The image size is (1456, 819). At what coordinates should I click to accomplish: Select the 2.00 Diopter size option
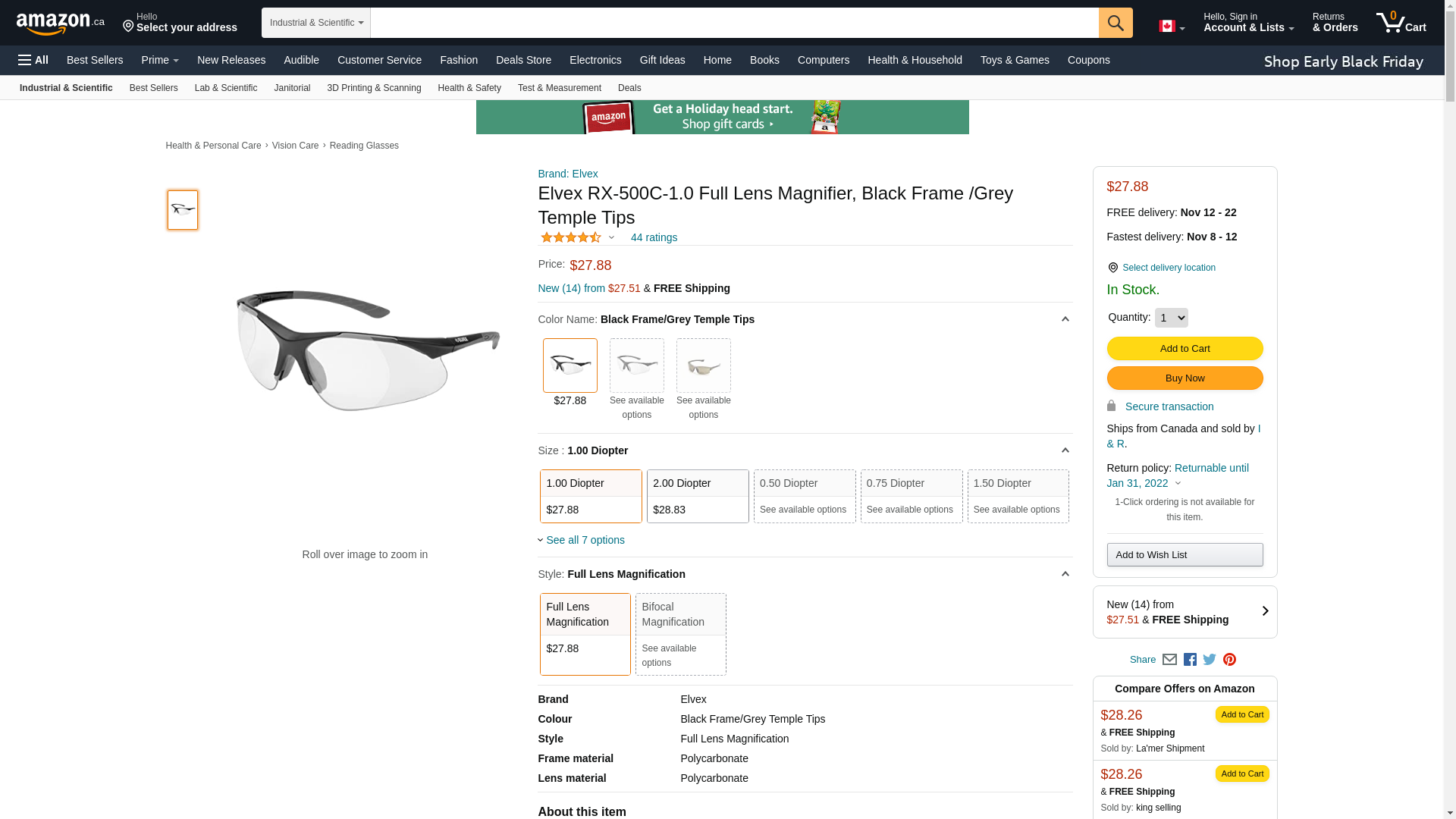point(698,496)
